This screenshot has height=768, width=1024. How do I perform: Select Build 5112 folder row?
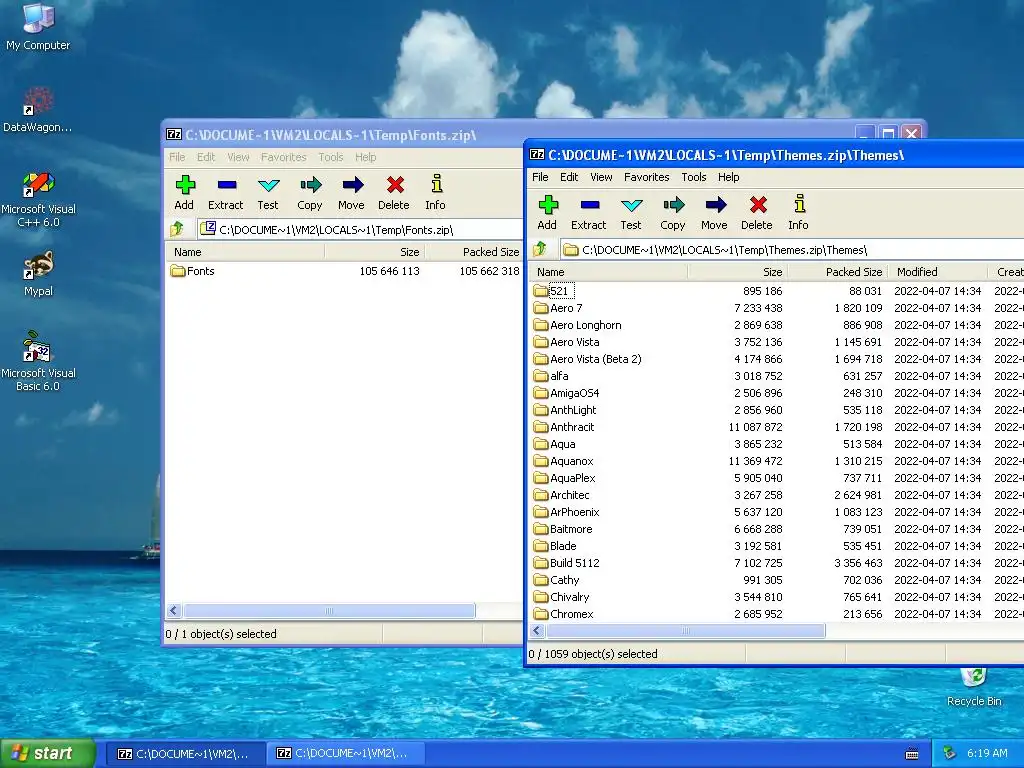tap(777, 563)
